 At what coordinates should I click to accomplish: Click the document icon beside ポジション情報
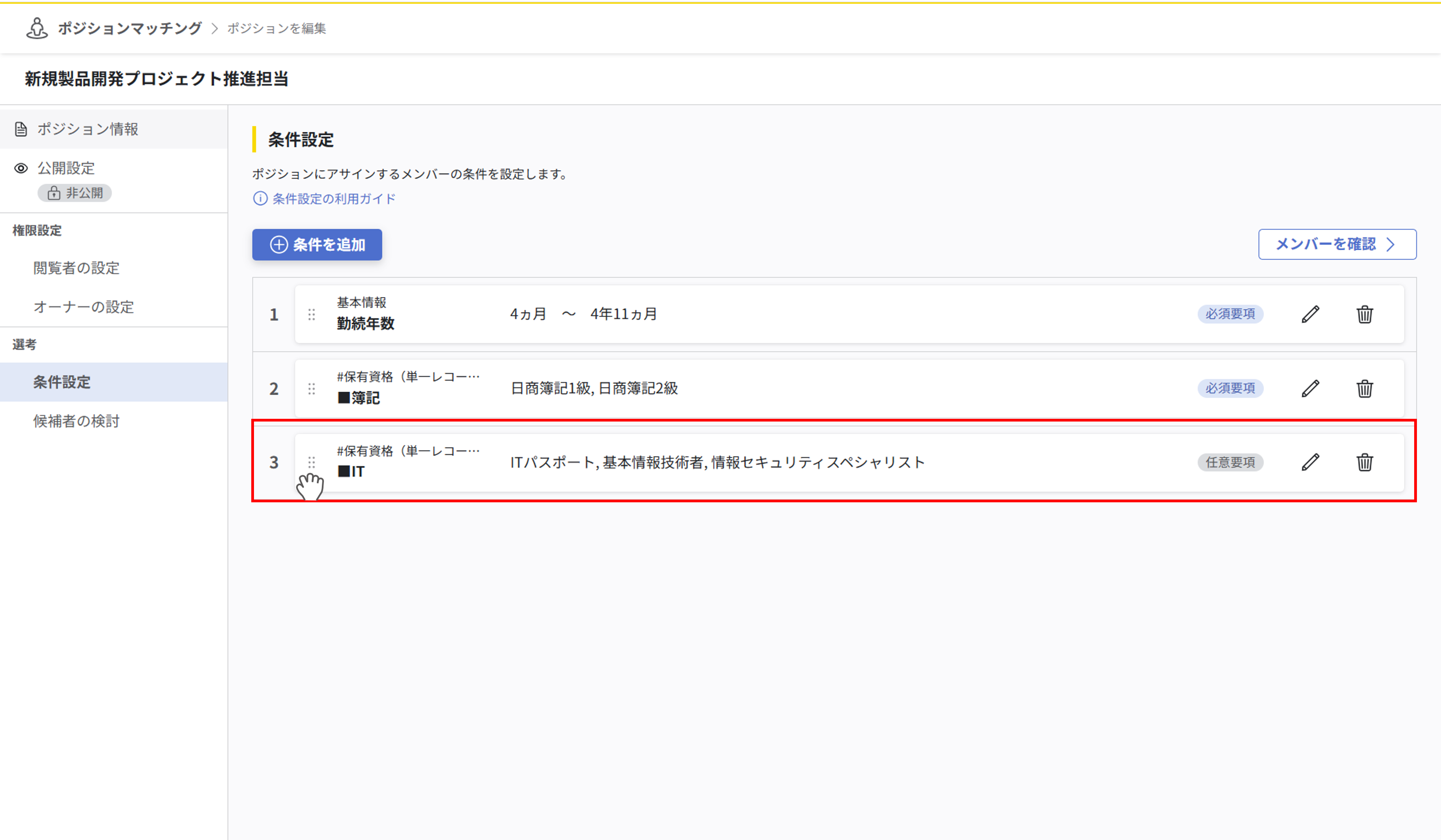(x=21, y=129)
